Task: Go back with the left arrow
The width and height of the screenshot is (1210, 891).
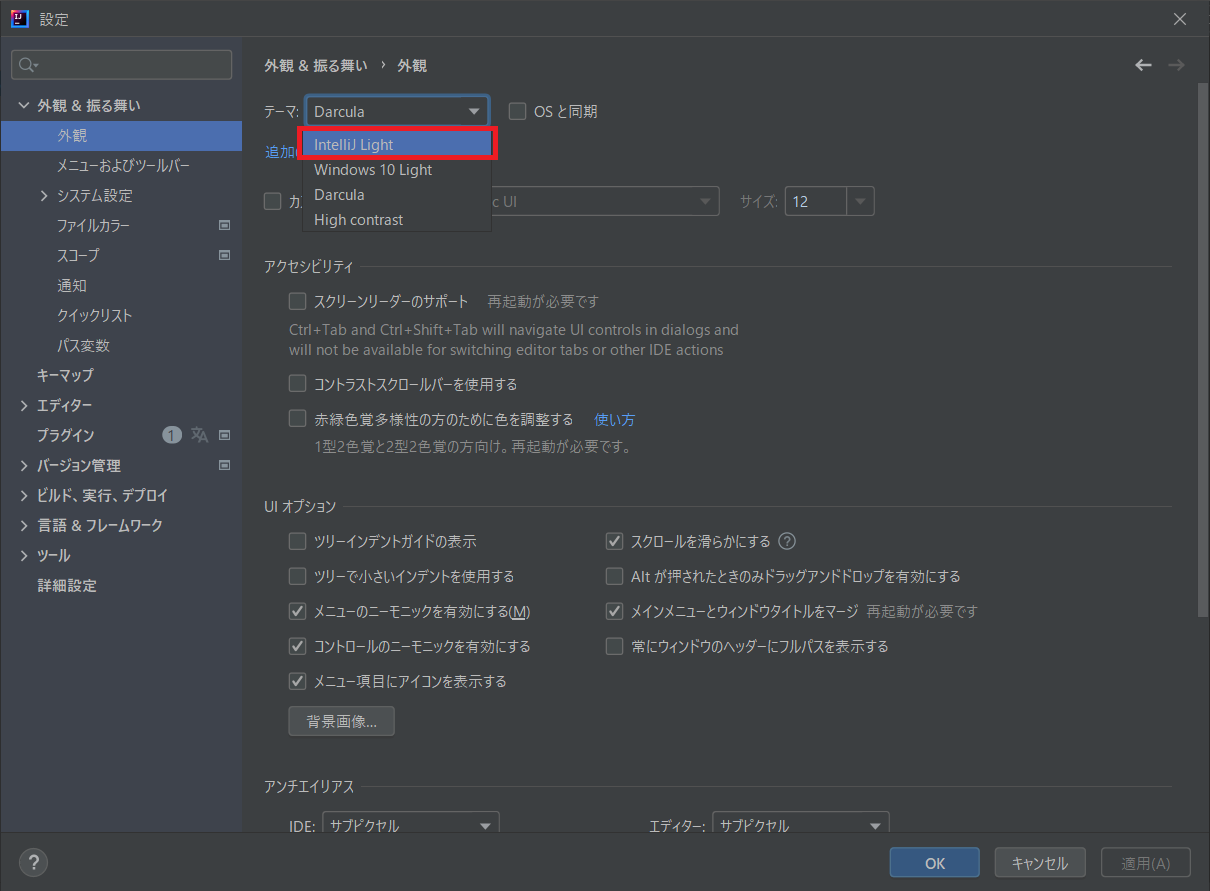Action: (1143, 65)
